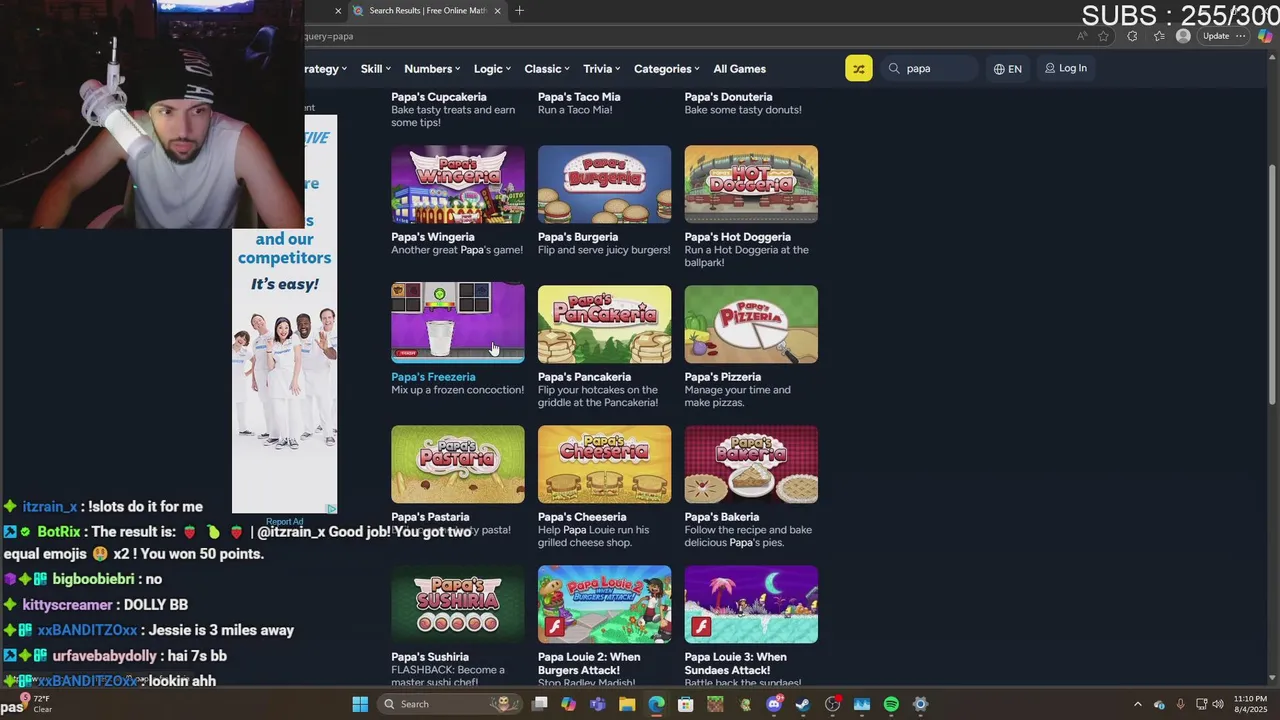
Task: Open Papa's Burgeria game thumbnail
Action: point(605,184)
